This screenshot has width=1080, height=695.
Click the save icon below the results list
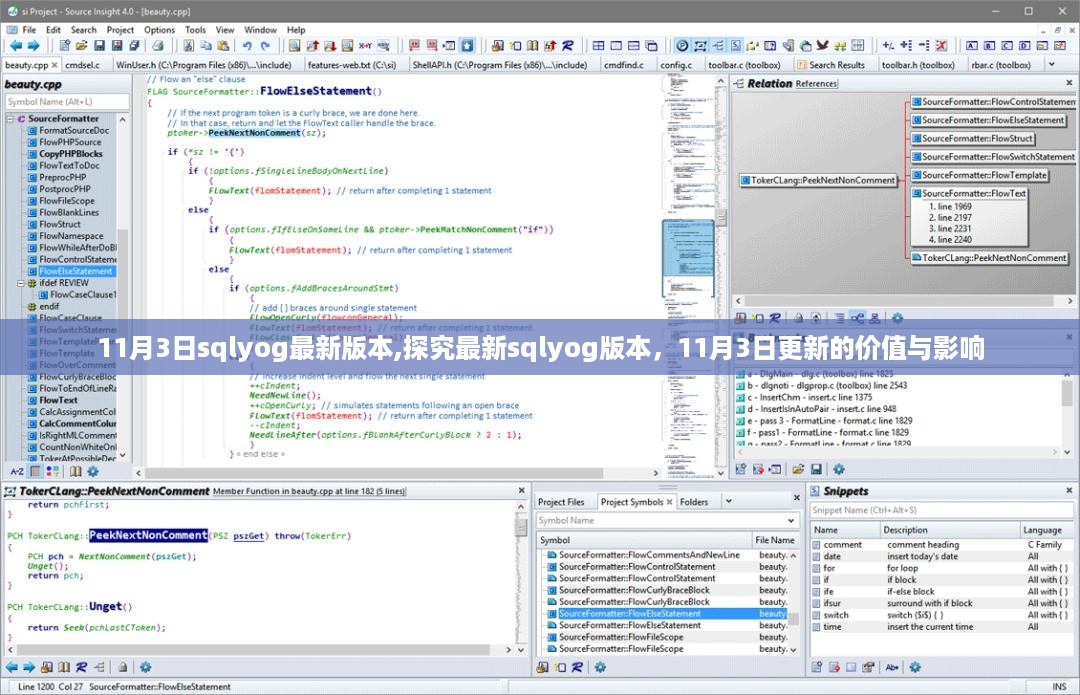(816, 470)
